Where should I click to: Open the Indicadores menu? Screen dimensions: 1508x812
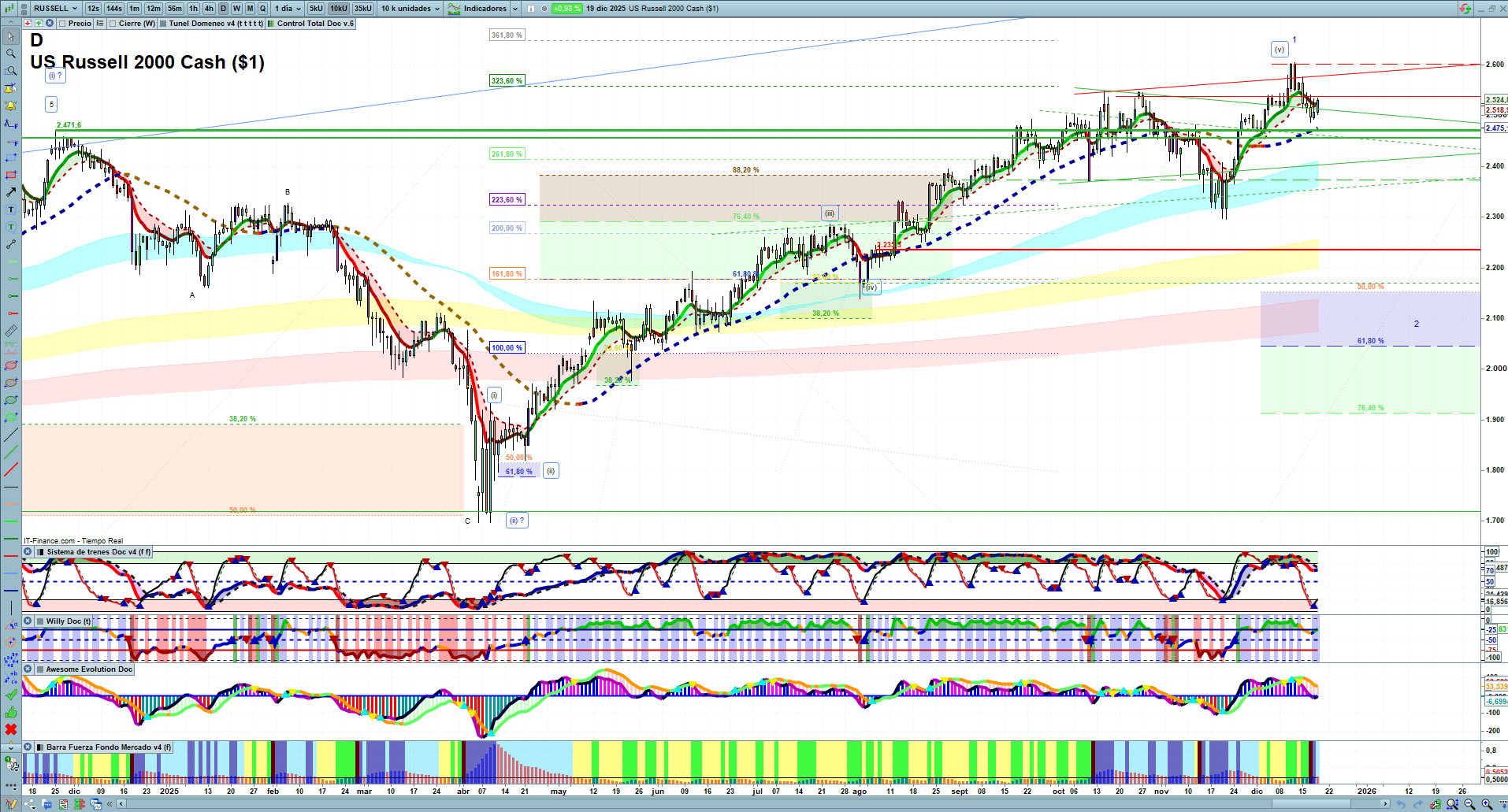(483, 9)
